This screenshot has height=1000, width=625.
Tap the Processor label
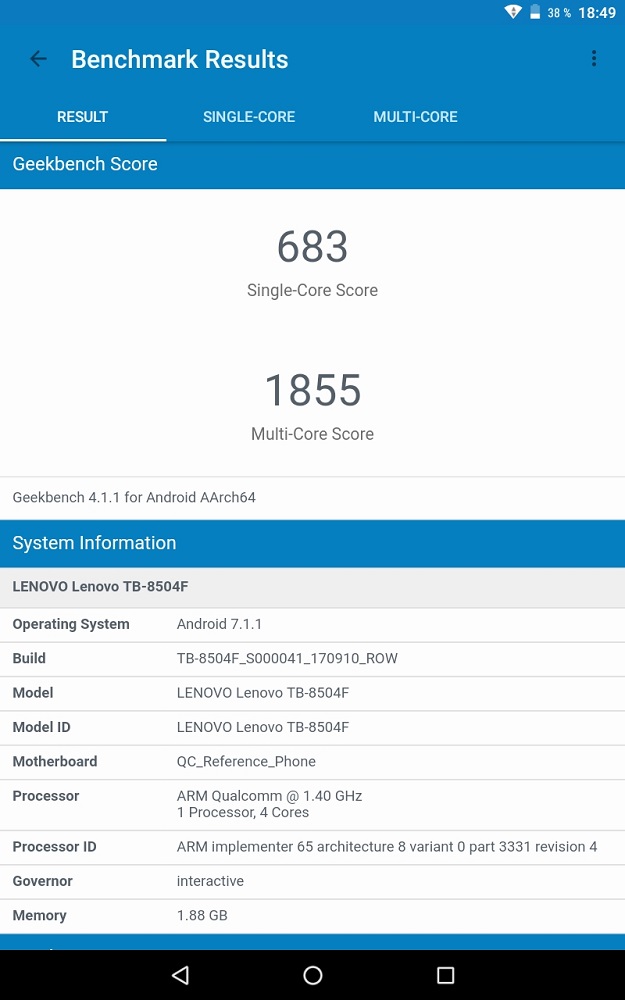pos(46,796)
